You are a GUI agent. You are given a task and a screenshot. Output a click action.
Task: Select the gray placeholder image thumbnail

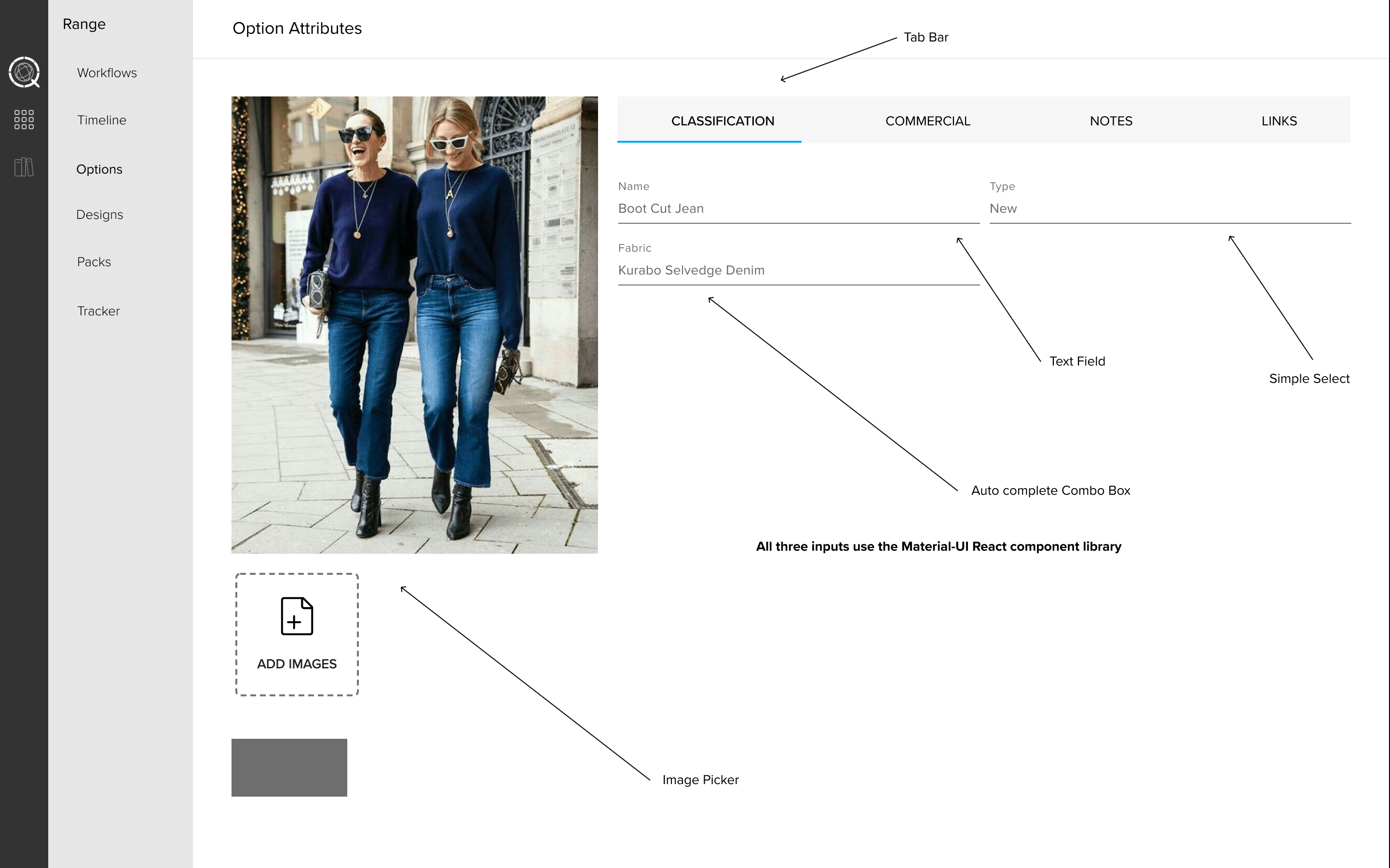click(289, 768)
